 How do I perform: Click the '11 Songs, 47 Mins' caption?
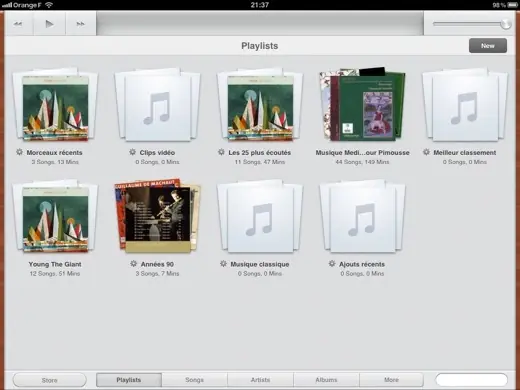pos(260,162)
